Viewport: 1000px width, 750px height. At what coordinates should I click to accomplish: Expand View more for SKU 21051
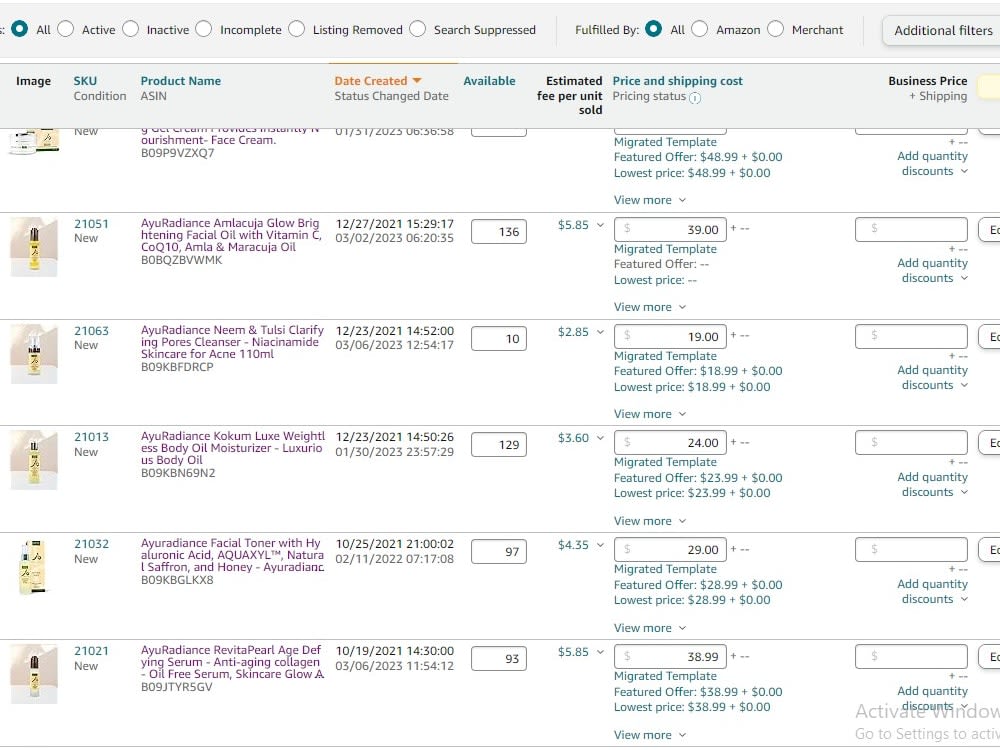pos(650,307)
